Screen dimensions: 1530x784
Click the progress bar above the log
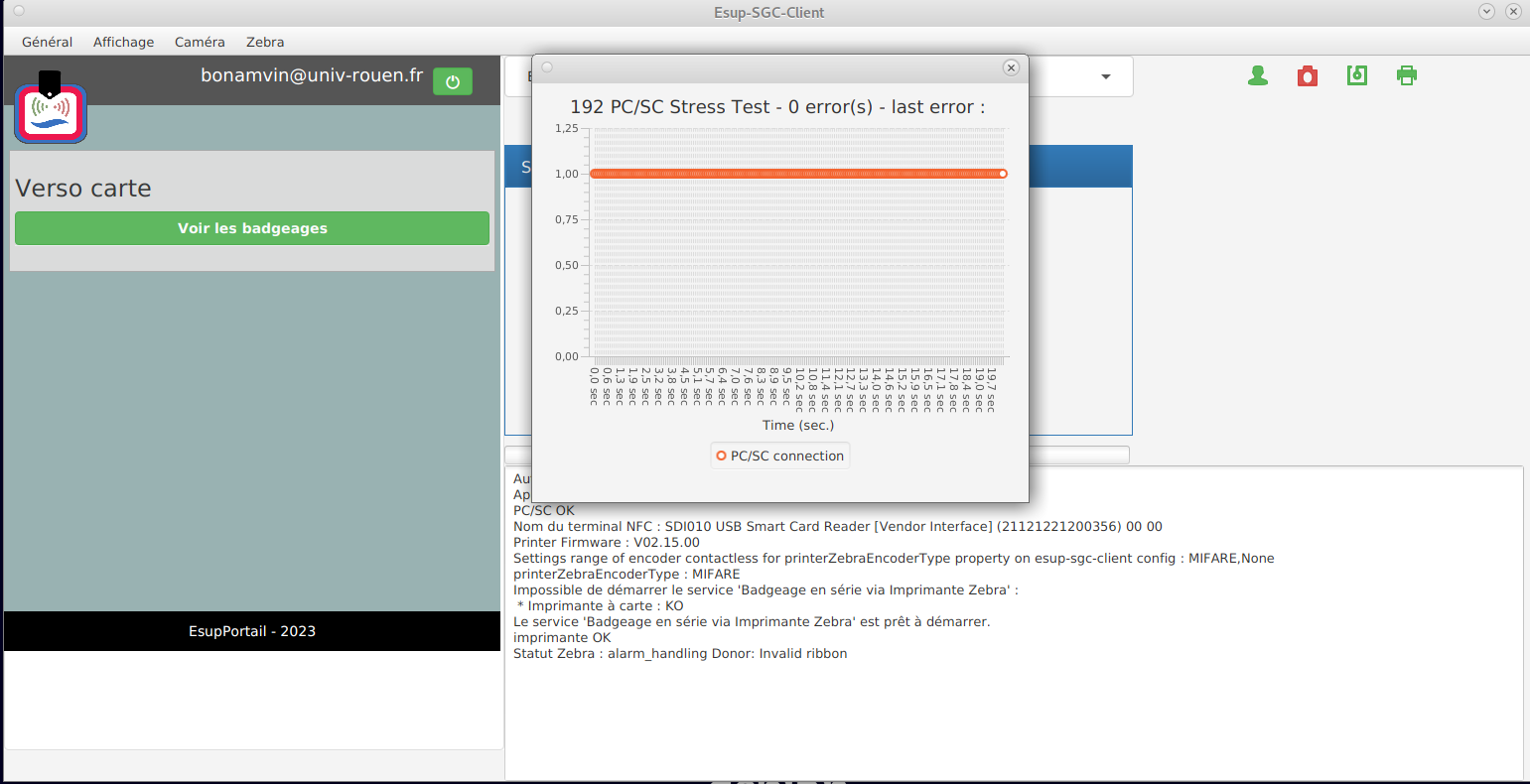pos(1078,455)
